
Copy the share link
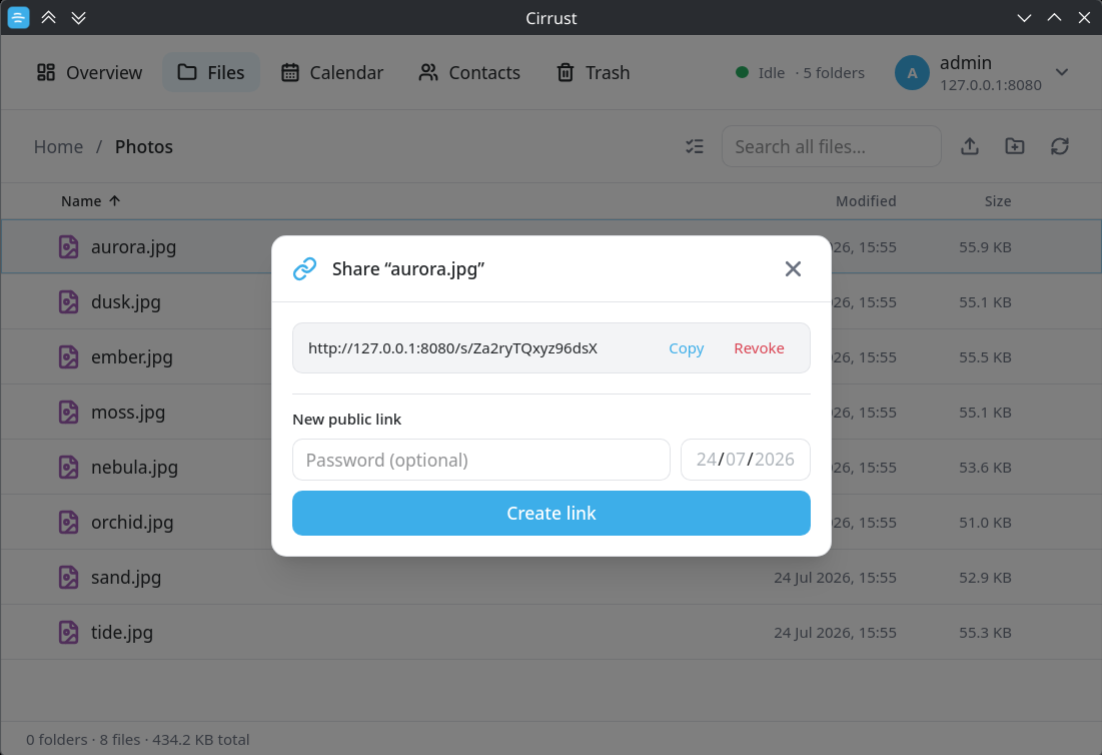[x=686, y=348]
